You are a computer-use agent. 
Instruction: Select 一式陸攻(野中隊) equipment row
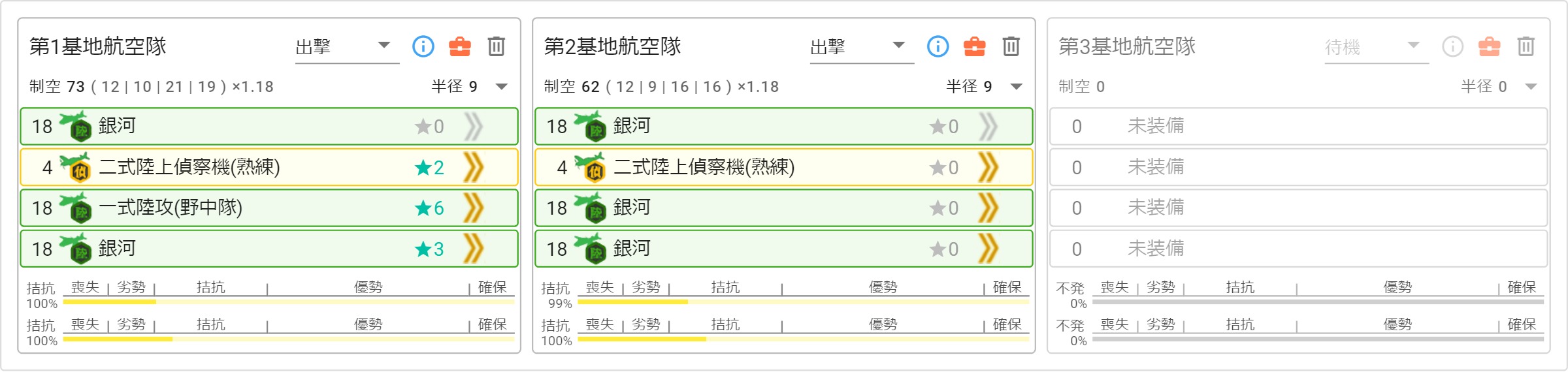coord(269,208)
